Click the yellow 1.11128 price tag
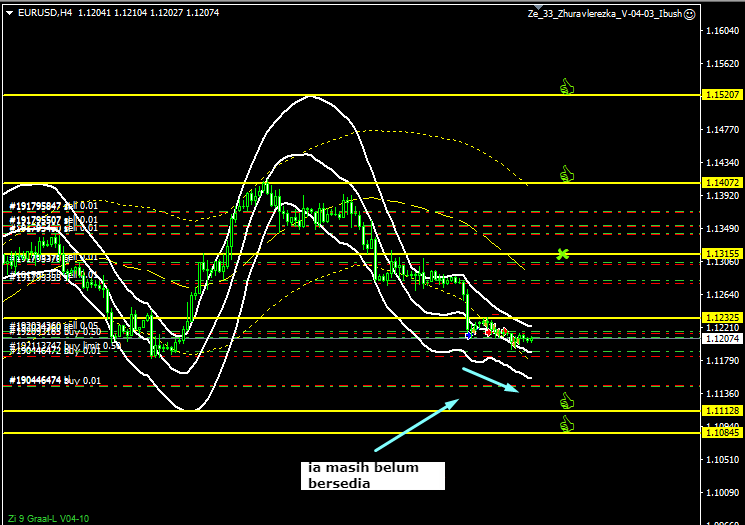Image resolution: width=745 pixels, height=525 pixels. pos(722,410)
